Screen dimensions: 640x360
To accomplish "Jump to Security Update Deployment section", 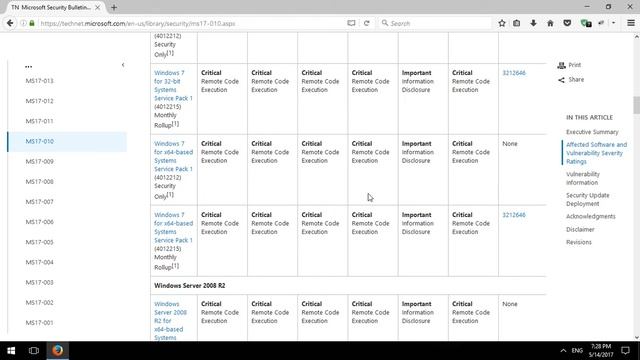I will tap(587, 200).
